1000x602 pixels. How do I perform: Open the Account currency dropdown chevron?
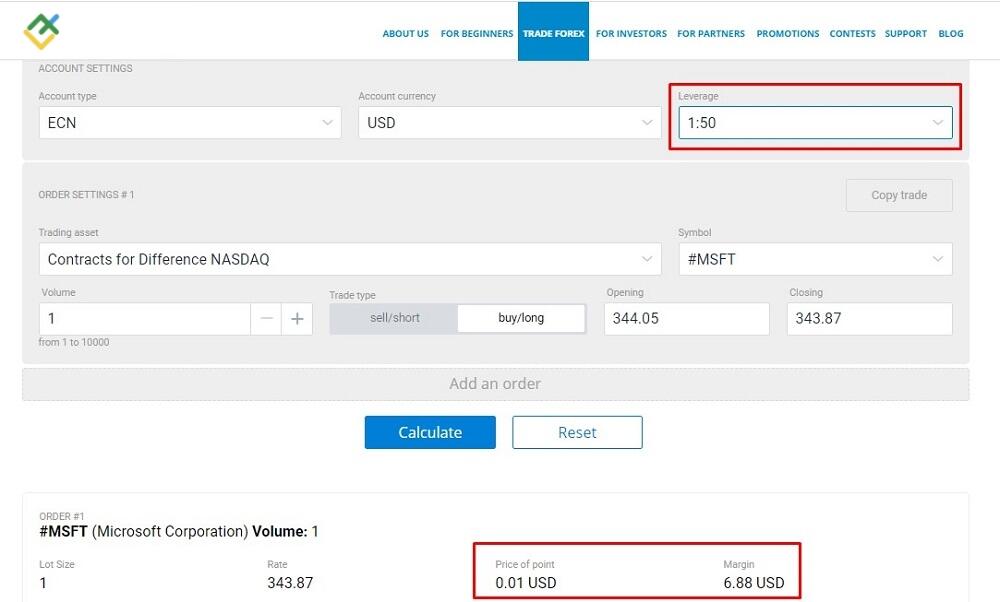(x=647, y=122)
